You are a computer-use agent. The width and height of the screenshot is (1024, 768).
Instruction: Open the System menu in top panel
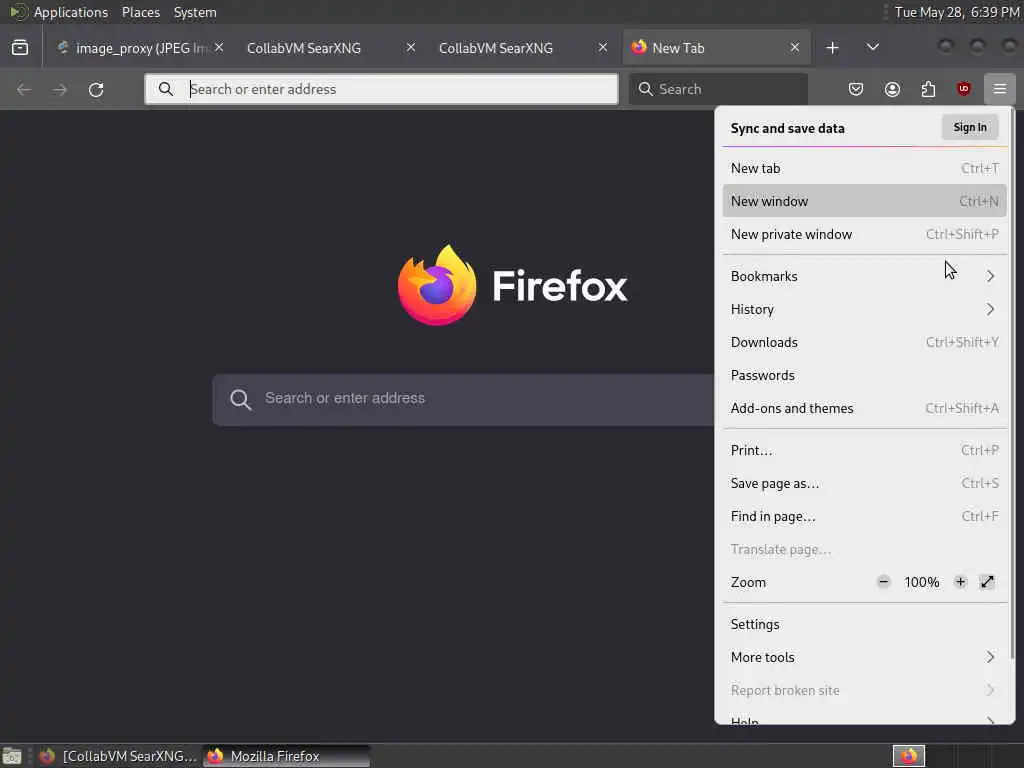(195, 12)
